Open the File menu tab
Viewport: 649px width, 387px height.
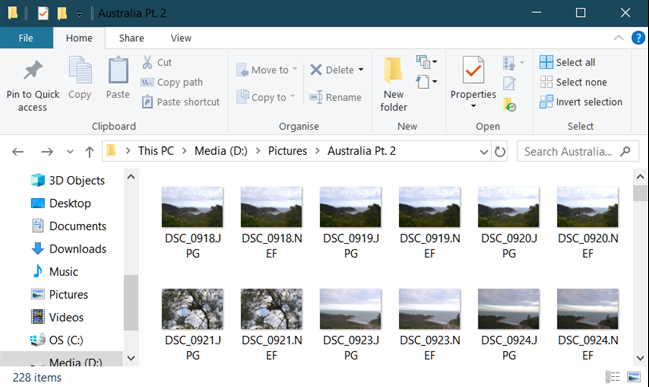click(x=26, y=38)
